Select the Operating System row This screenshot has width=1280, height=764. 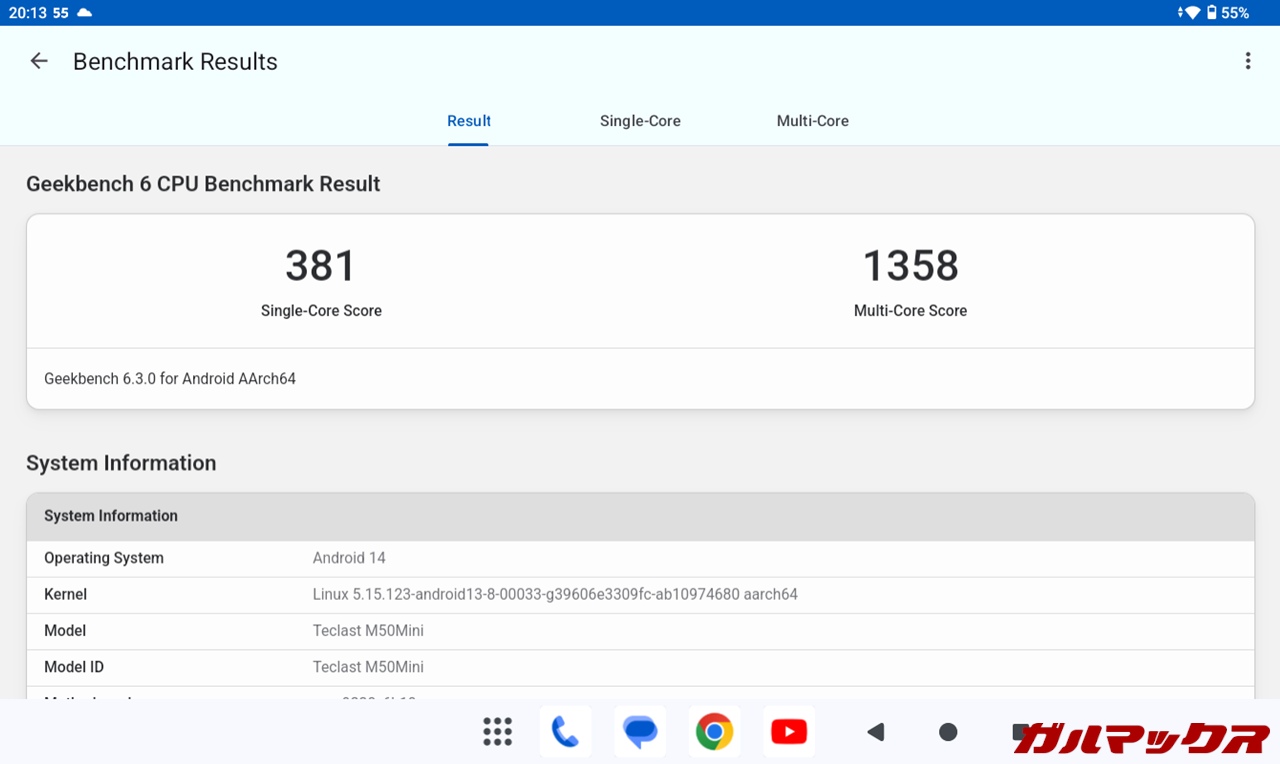640,558
